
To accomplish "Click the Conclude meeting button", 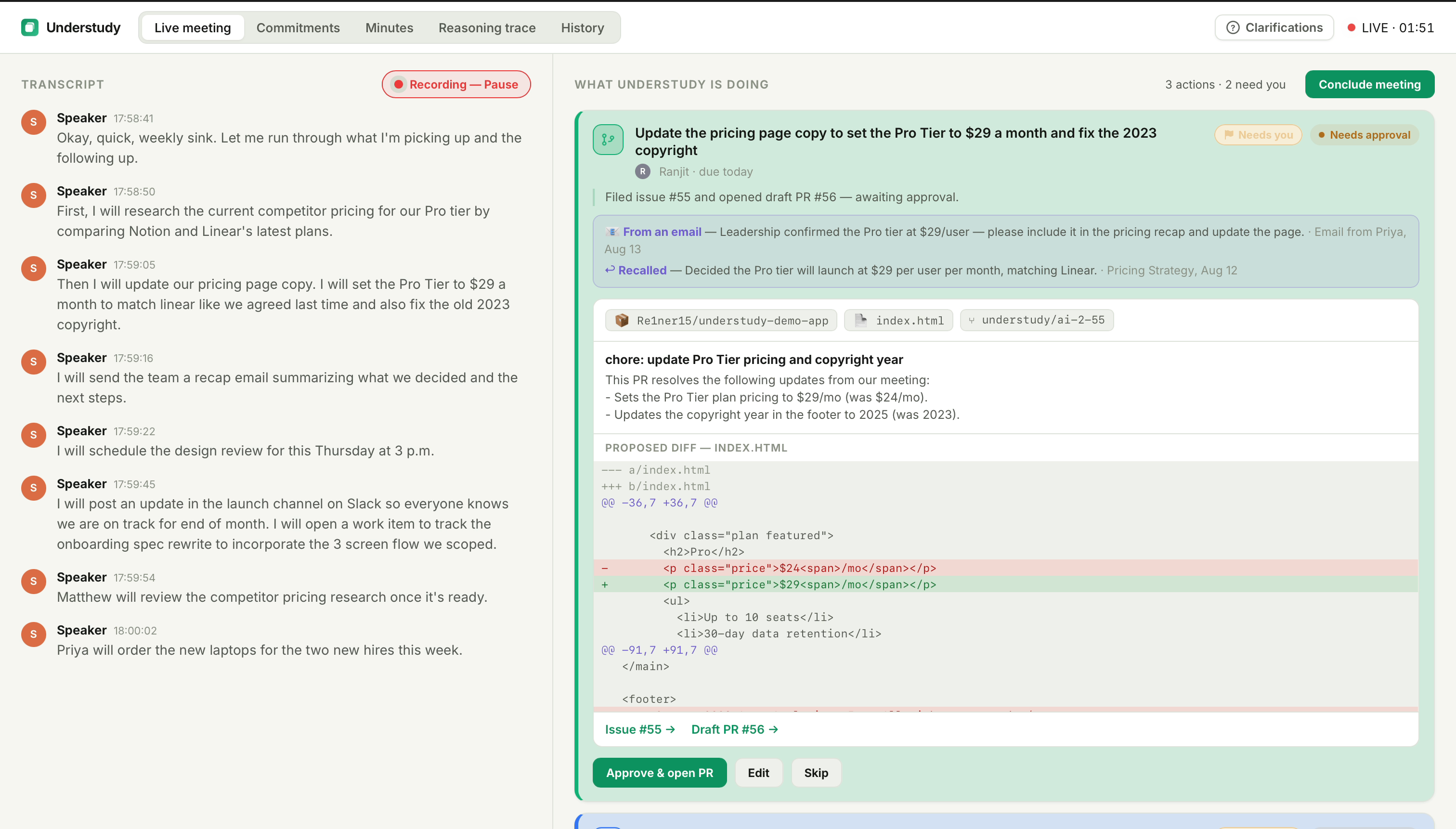I will pyautogui.click(x=1369, y=84).
